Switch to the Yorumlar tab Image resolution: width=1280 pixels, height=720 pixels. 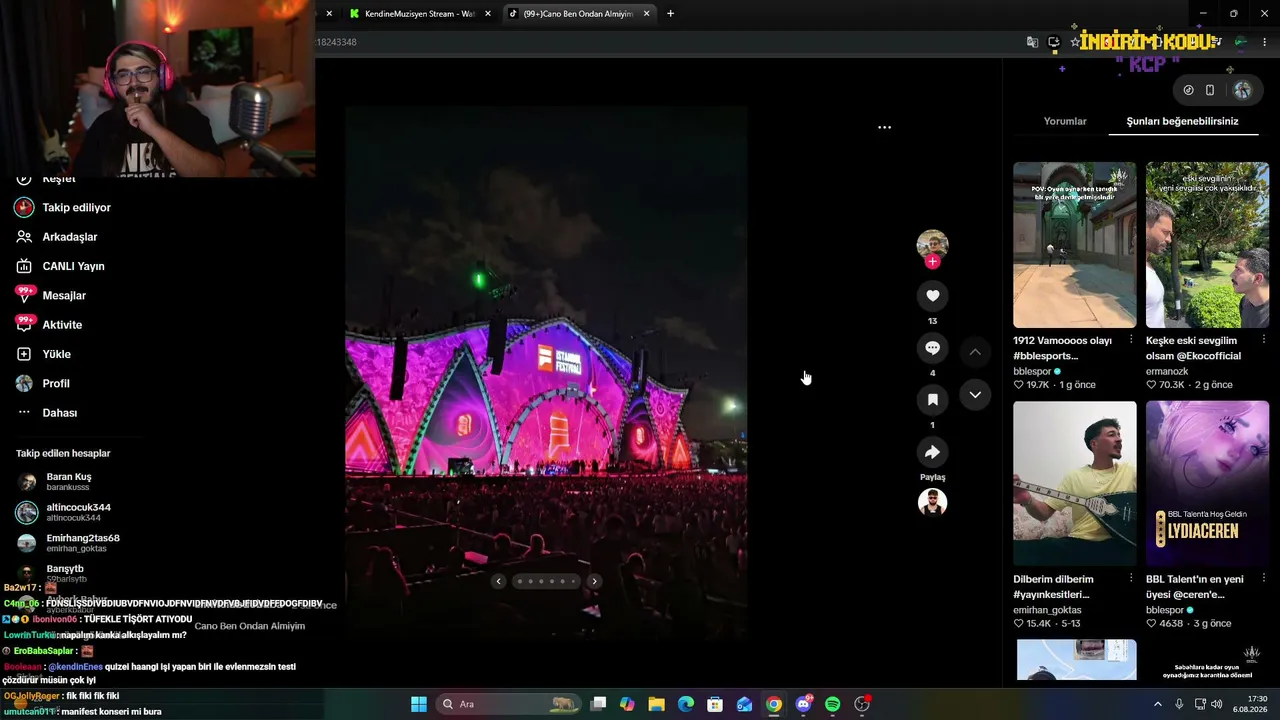[1065, 121]
